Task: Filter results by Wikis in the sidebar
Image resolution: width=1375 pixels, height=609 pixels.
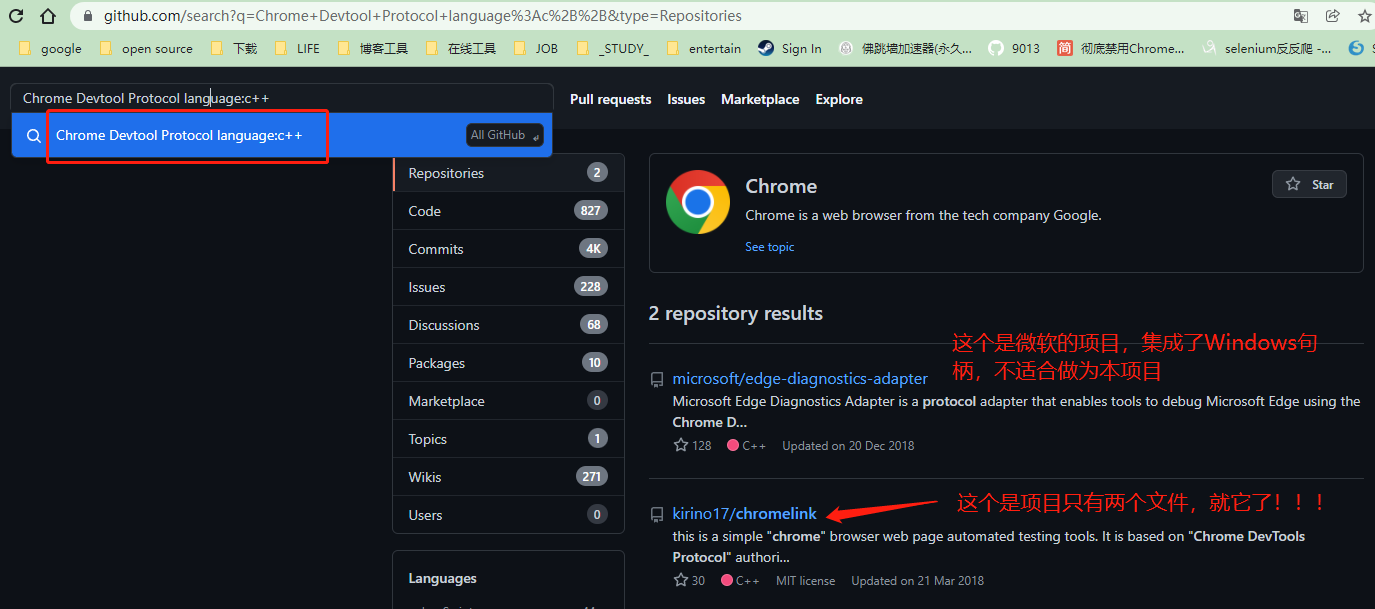Action: click(x=424, y=477)
